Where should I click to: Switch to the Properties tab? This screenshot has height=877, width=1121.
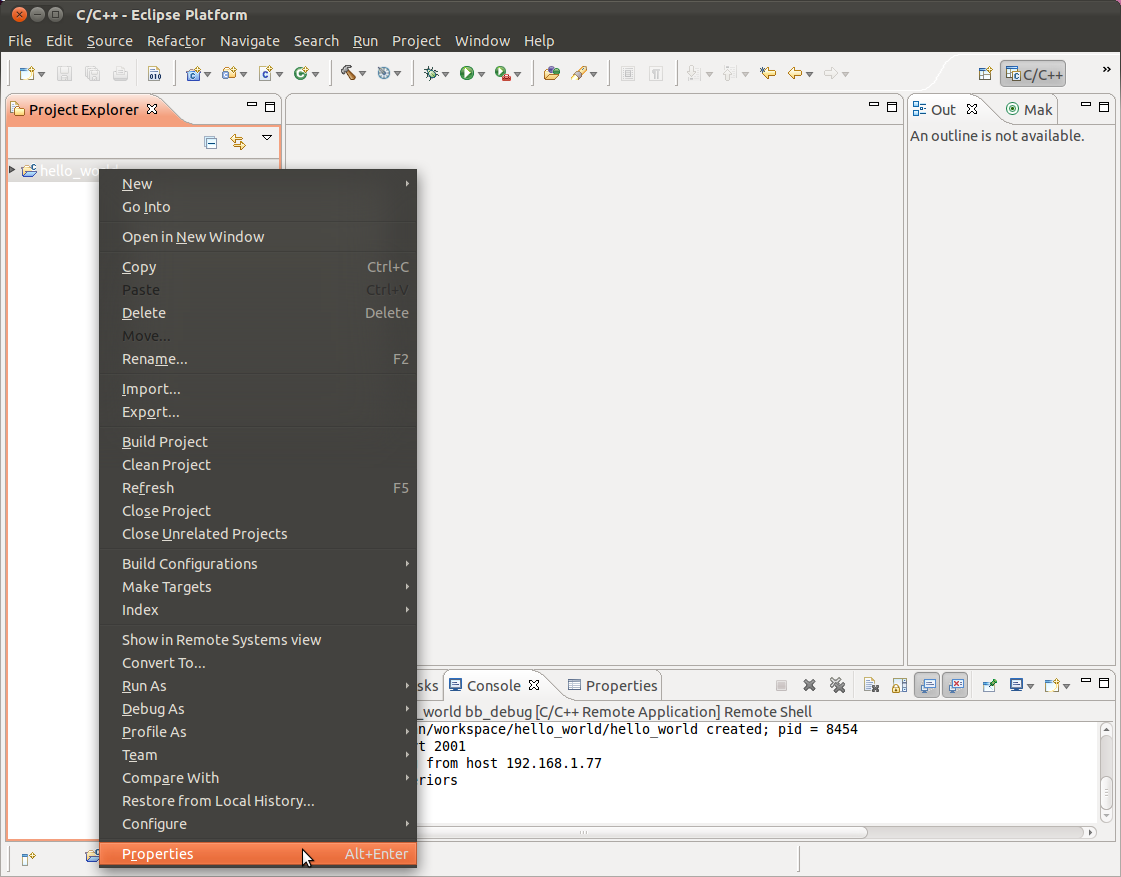(x=612, y=685)
